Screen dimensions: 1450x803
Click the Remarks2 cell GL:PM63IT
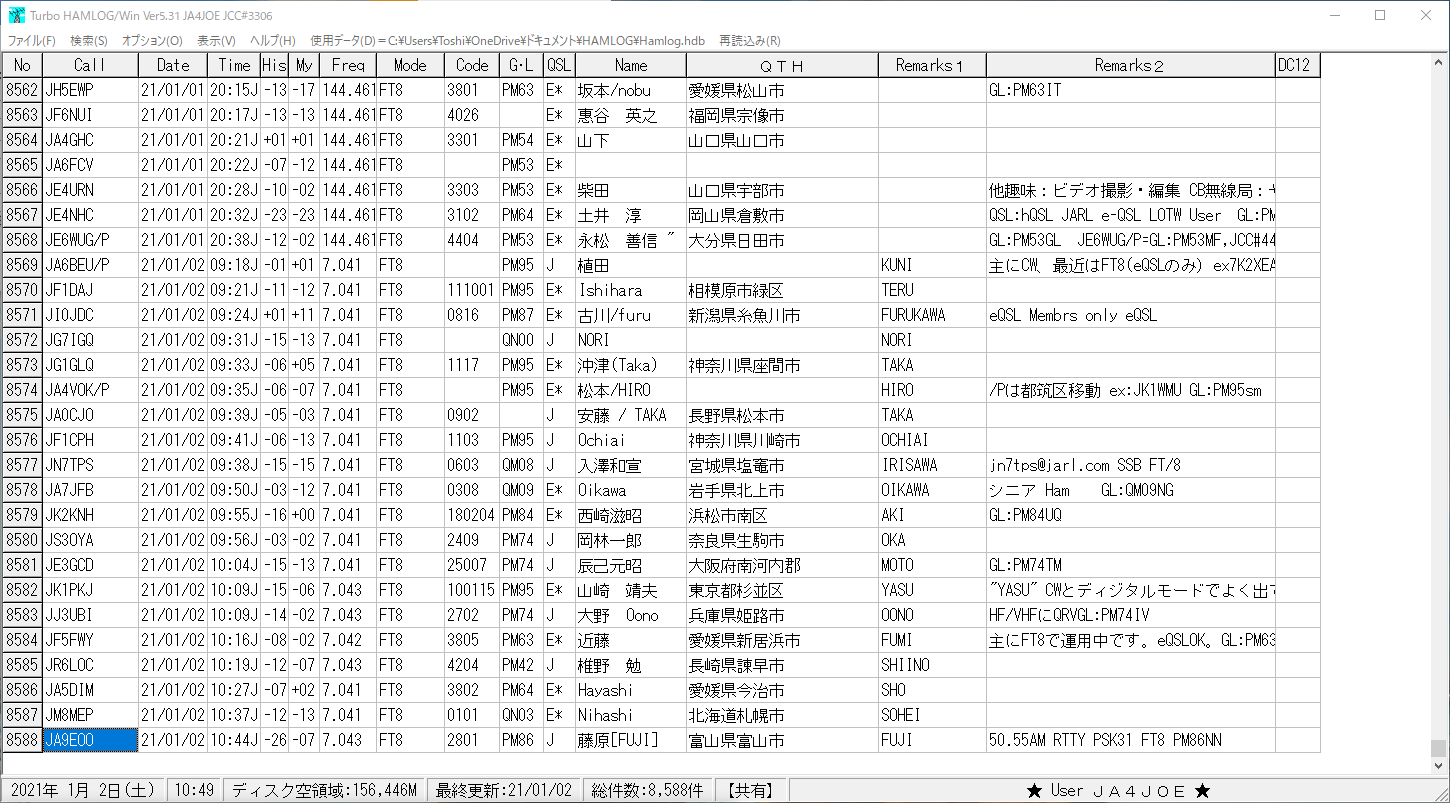(1131, 90)
